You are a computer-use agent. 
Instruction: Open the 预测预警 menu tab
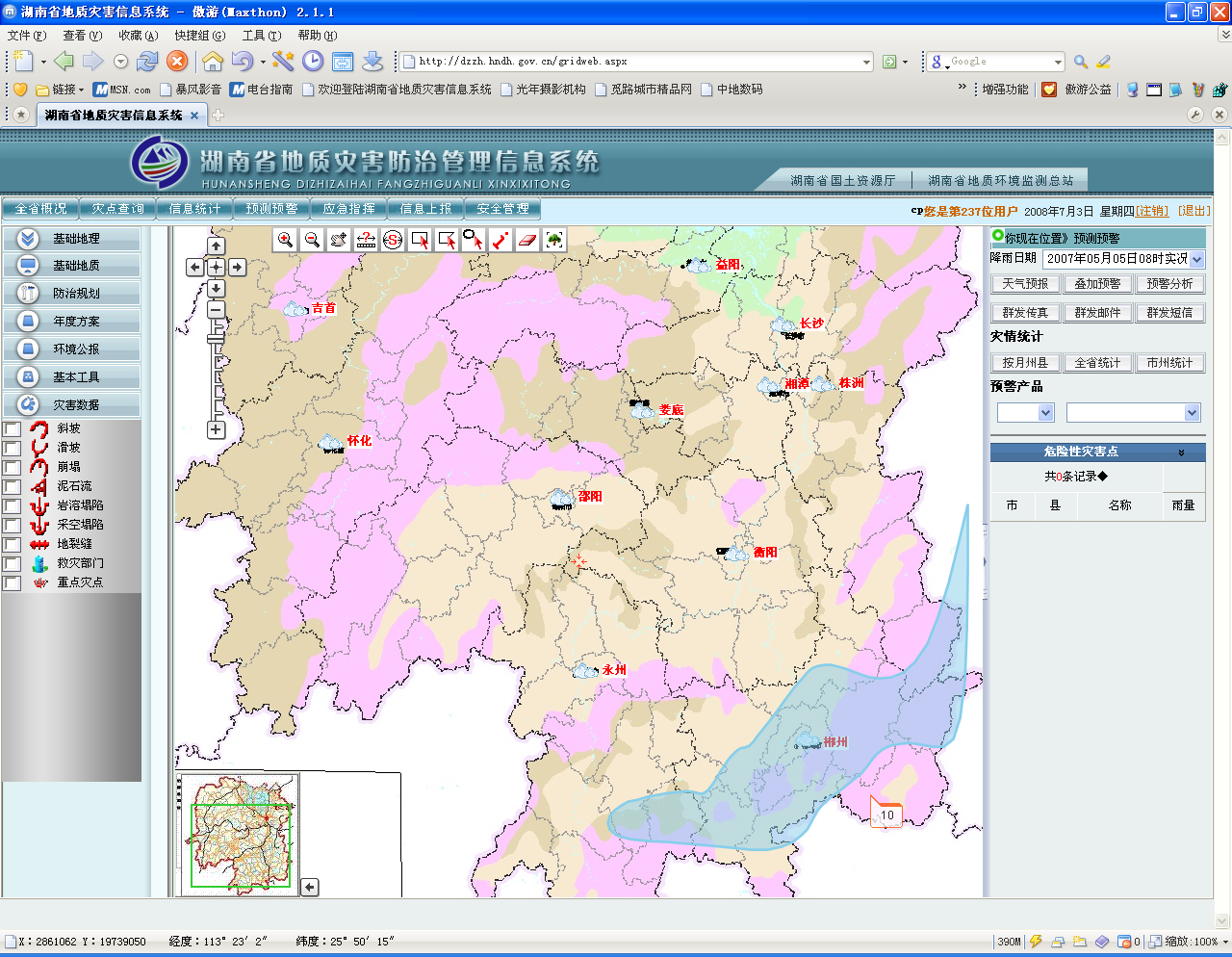pos(271,209)
